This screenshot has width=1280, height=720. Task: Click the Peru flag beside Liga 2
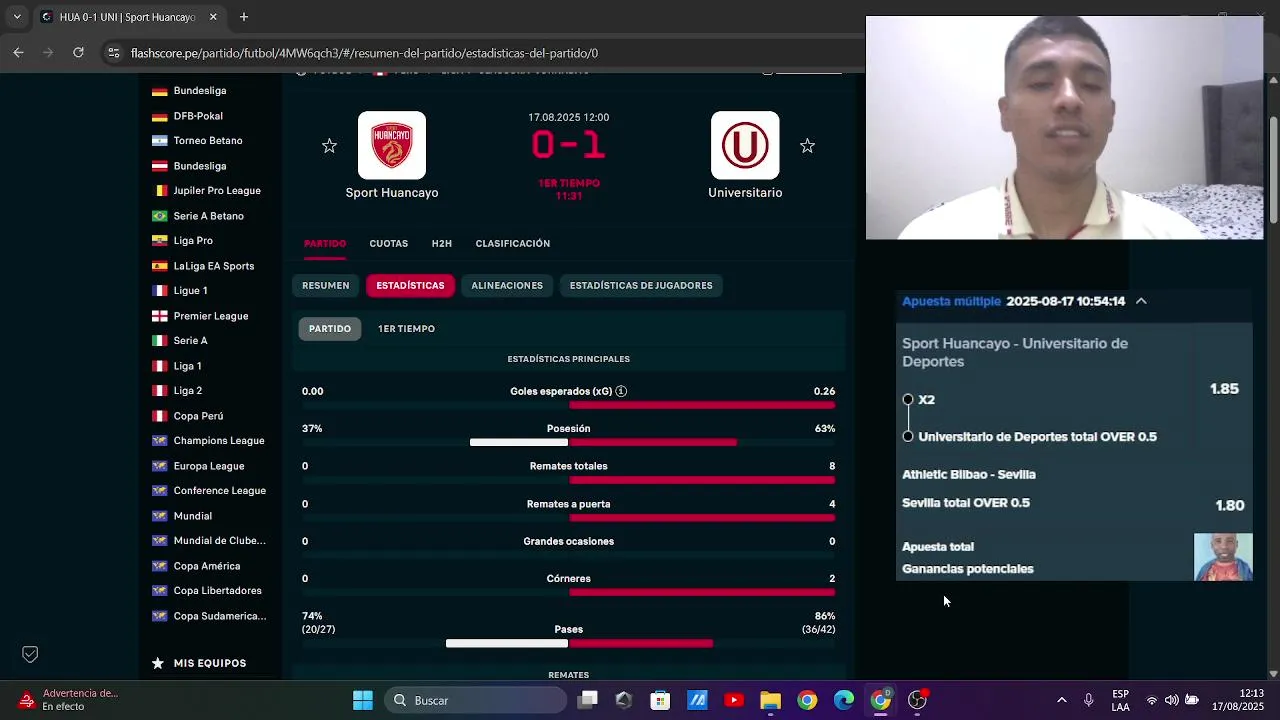(159, 391)
